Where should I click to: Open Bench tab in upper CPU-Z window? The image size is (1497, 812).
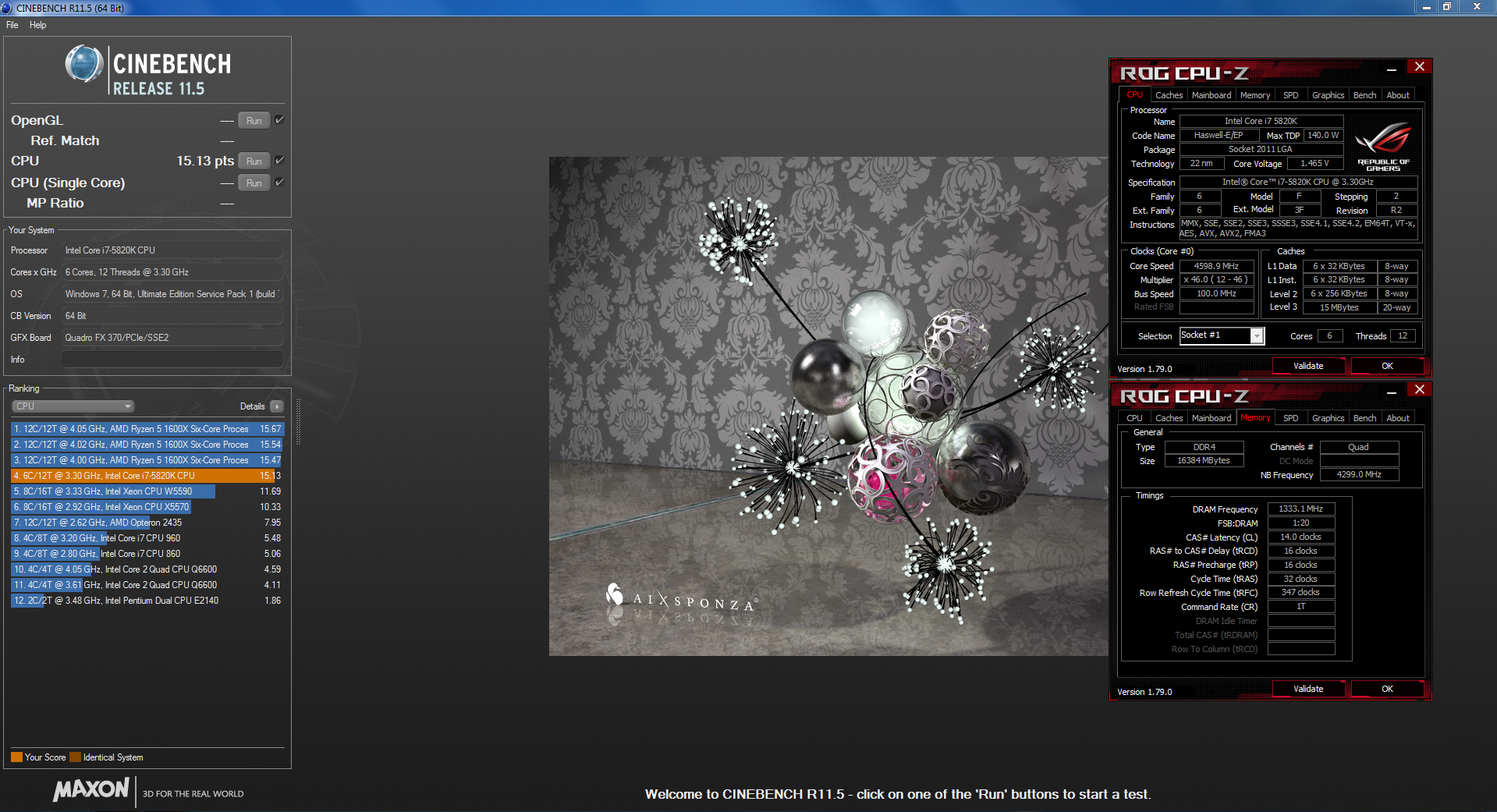pos(1364,95)
